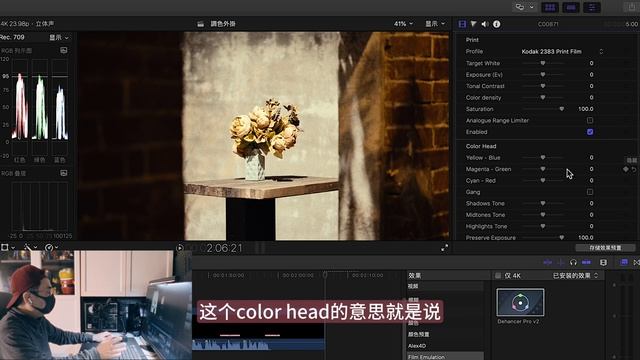This screenshot has height=360, width=640.
Task: Open the transitions browser icon
Action: point(636,262)
